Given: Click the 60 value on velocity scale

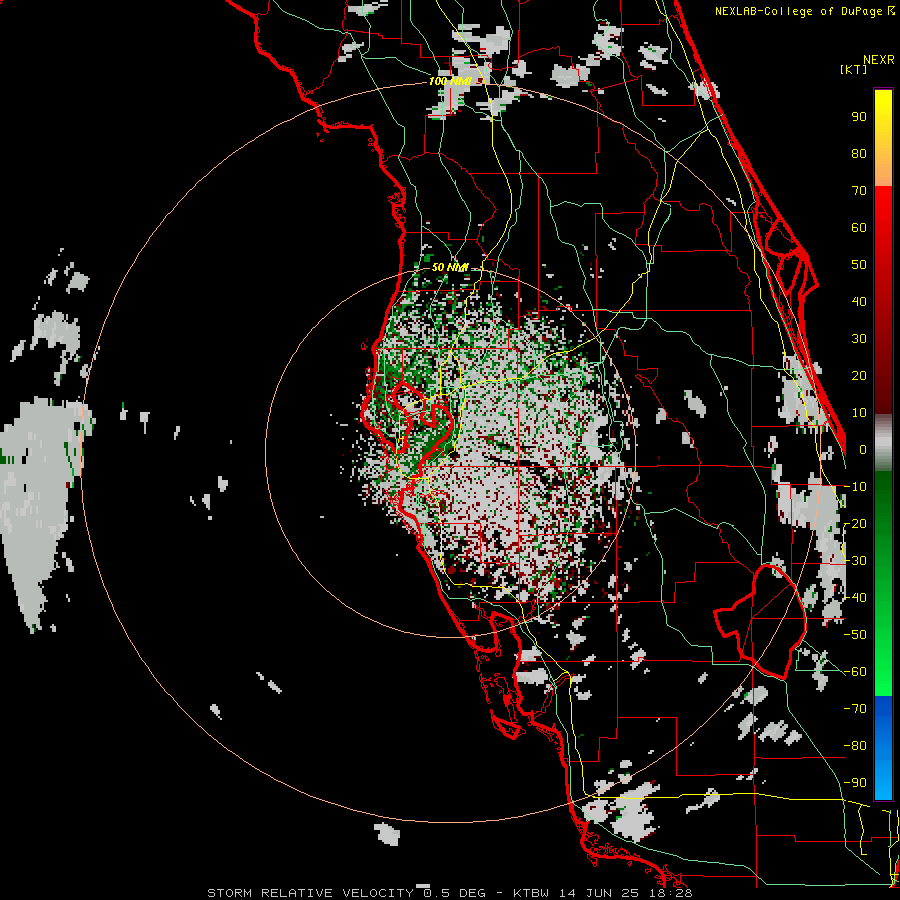Looking at the screenshot, I should point(859,228).
